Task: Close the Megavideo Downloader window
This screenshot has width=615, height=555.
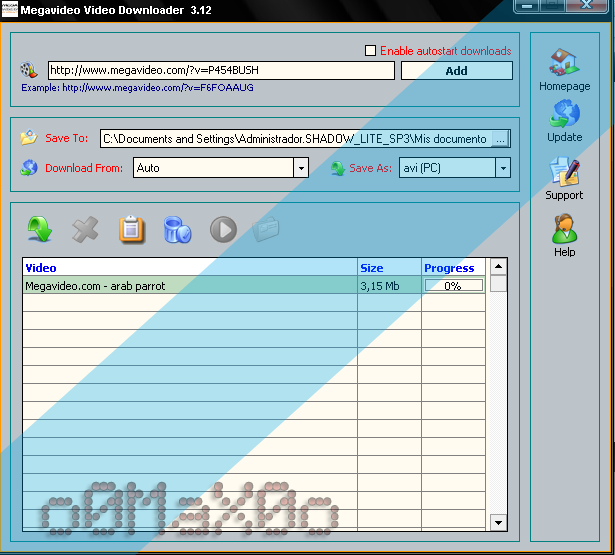Action: [587, 5]
